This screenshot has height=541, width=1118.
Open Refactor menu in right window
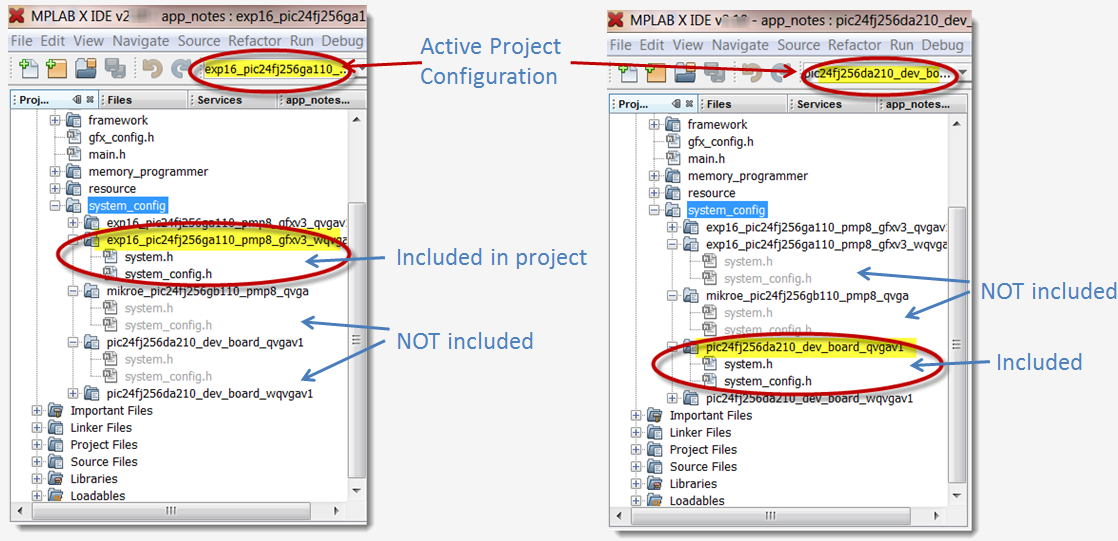coord(854,45)
